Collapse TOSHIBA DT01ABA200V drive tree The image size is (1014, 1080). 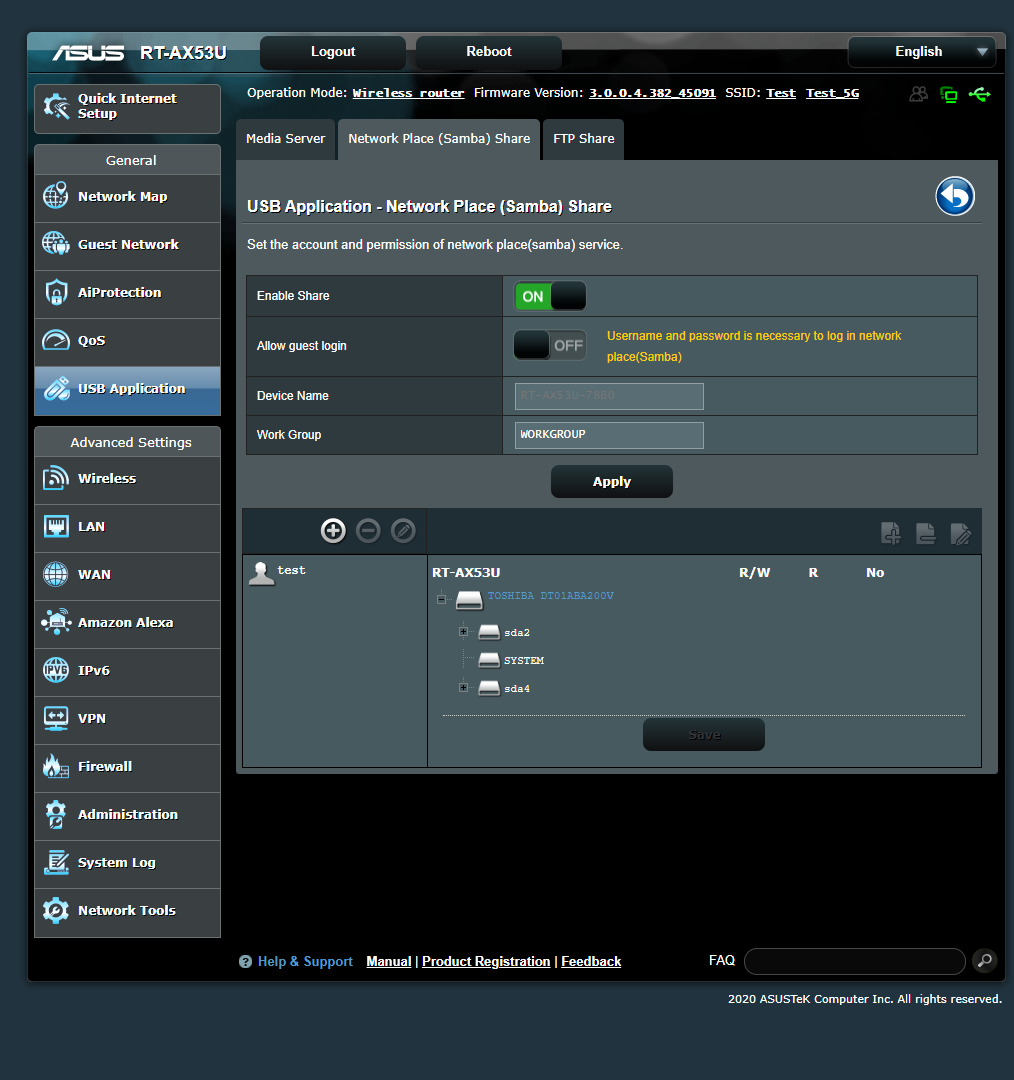coord(442,599)
